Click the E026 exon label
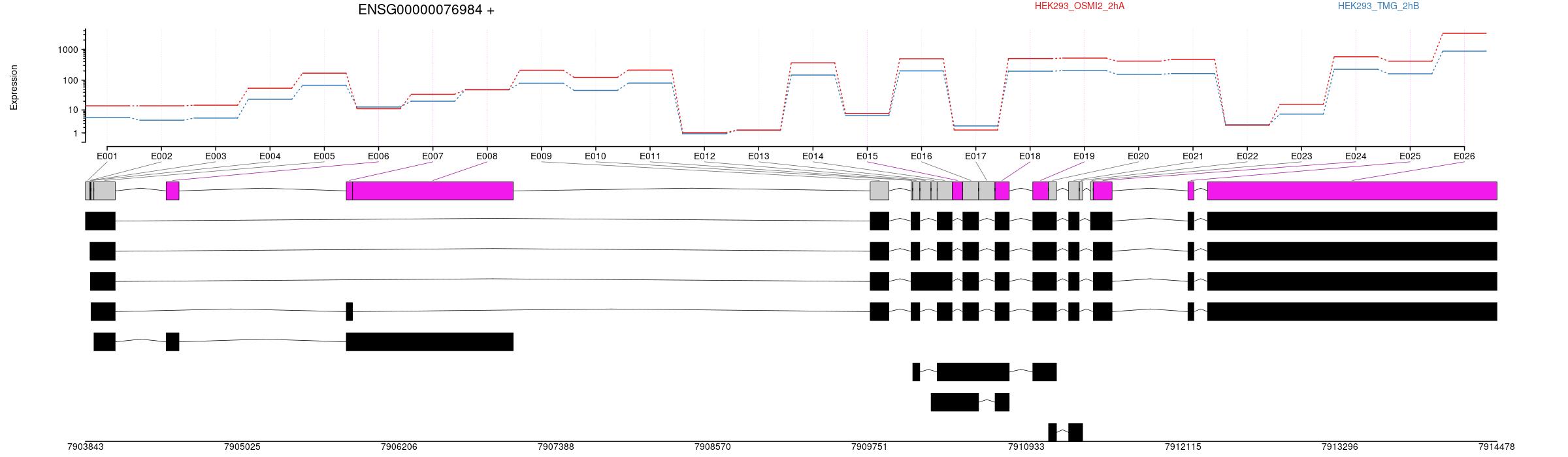This screenshot has height=457, width=1568. click(1464, 156)
